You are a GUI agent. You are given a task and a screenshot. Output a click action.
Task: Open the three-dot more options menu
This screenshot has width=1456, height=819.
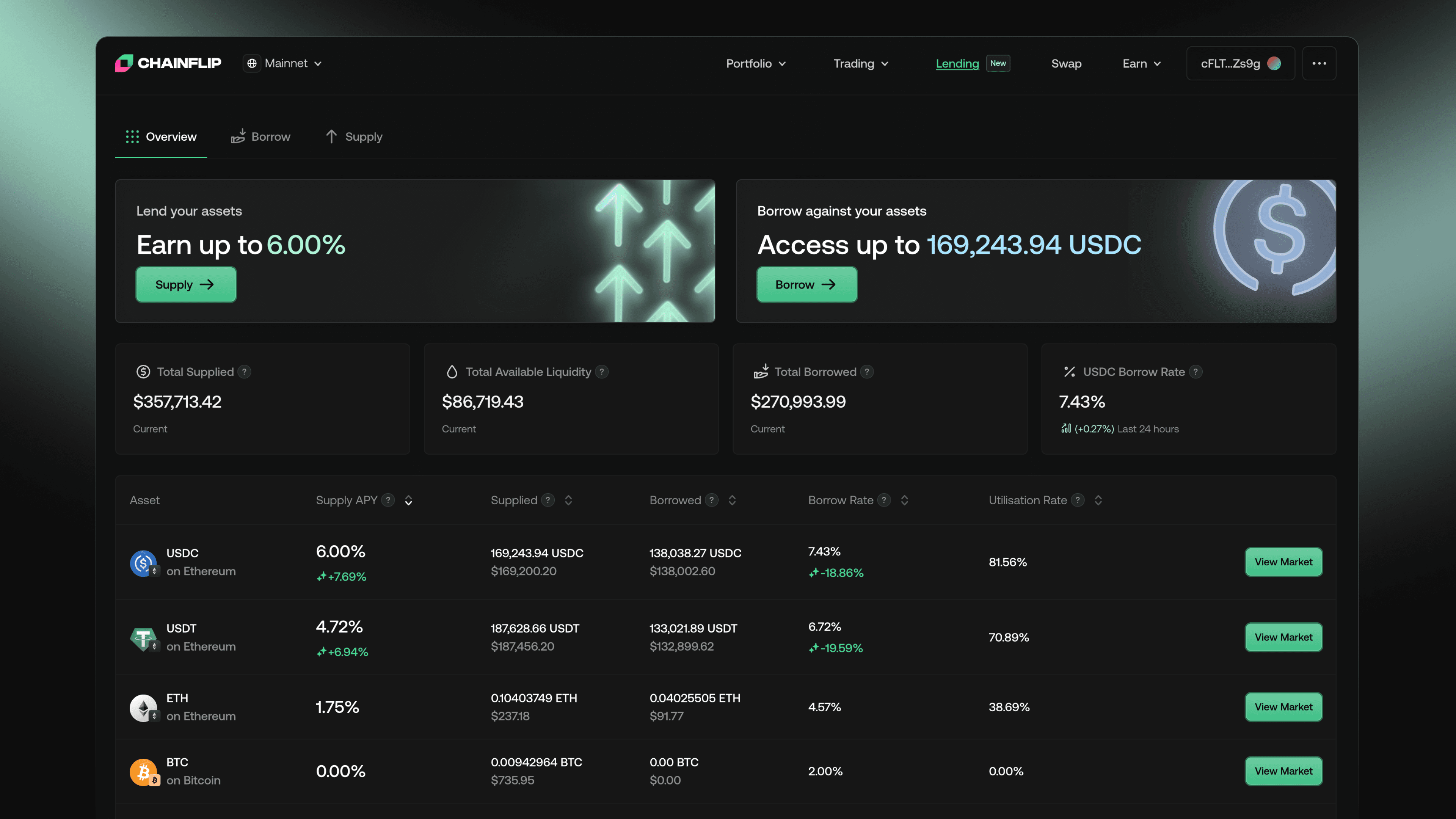(1319, 63)
